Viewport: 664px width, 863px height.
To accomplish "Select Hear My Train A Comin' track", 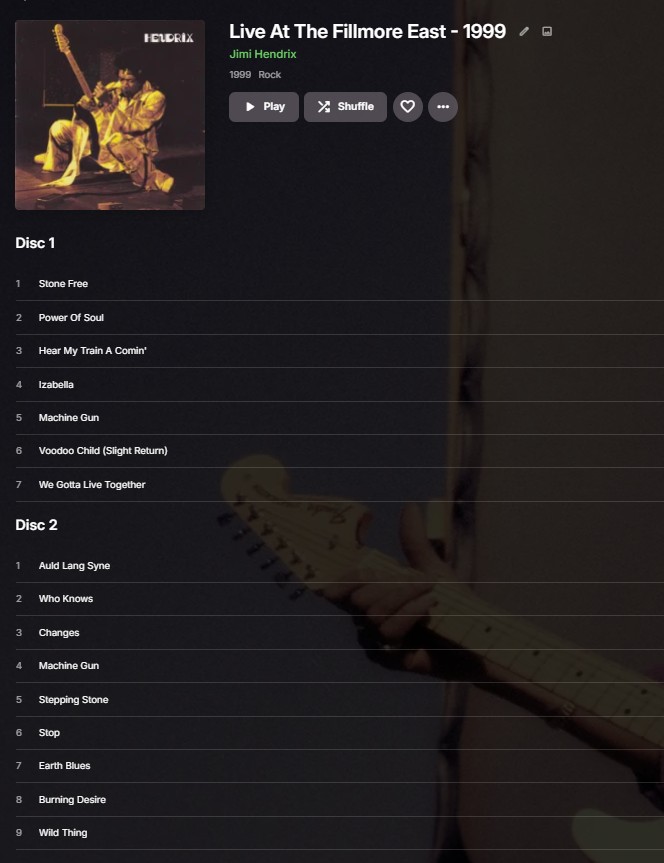I will point(339,351).
